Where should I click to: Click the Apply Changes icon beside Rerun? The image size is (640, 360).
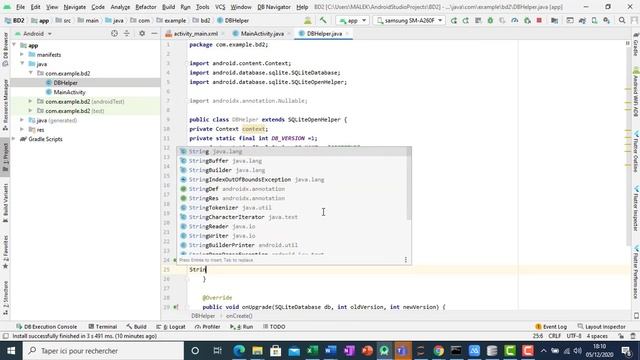tap(466, 20)
